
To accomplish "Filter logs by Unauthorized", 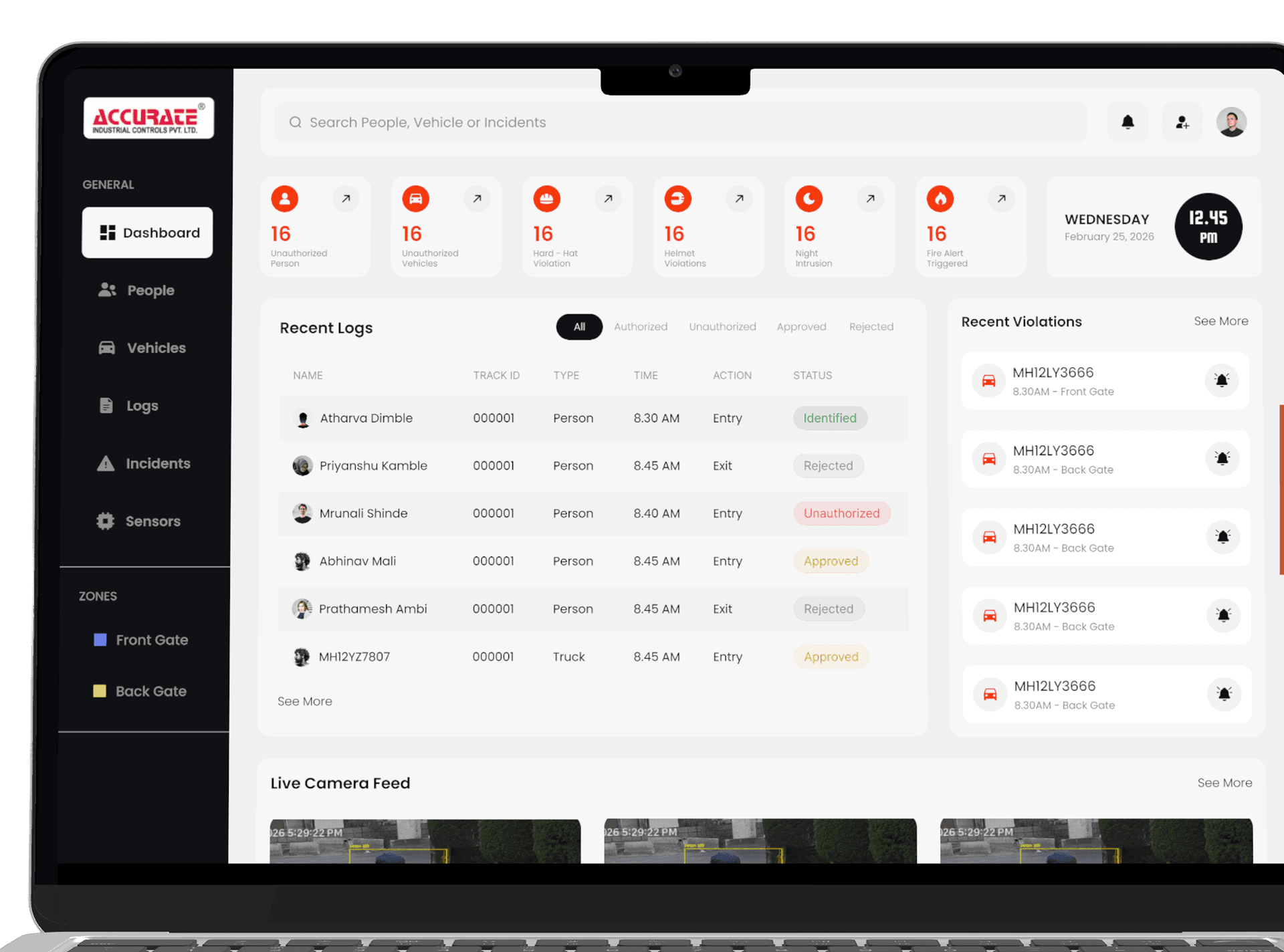I will click(x=722, y=327).
